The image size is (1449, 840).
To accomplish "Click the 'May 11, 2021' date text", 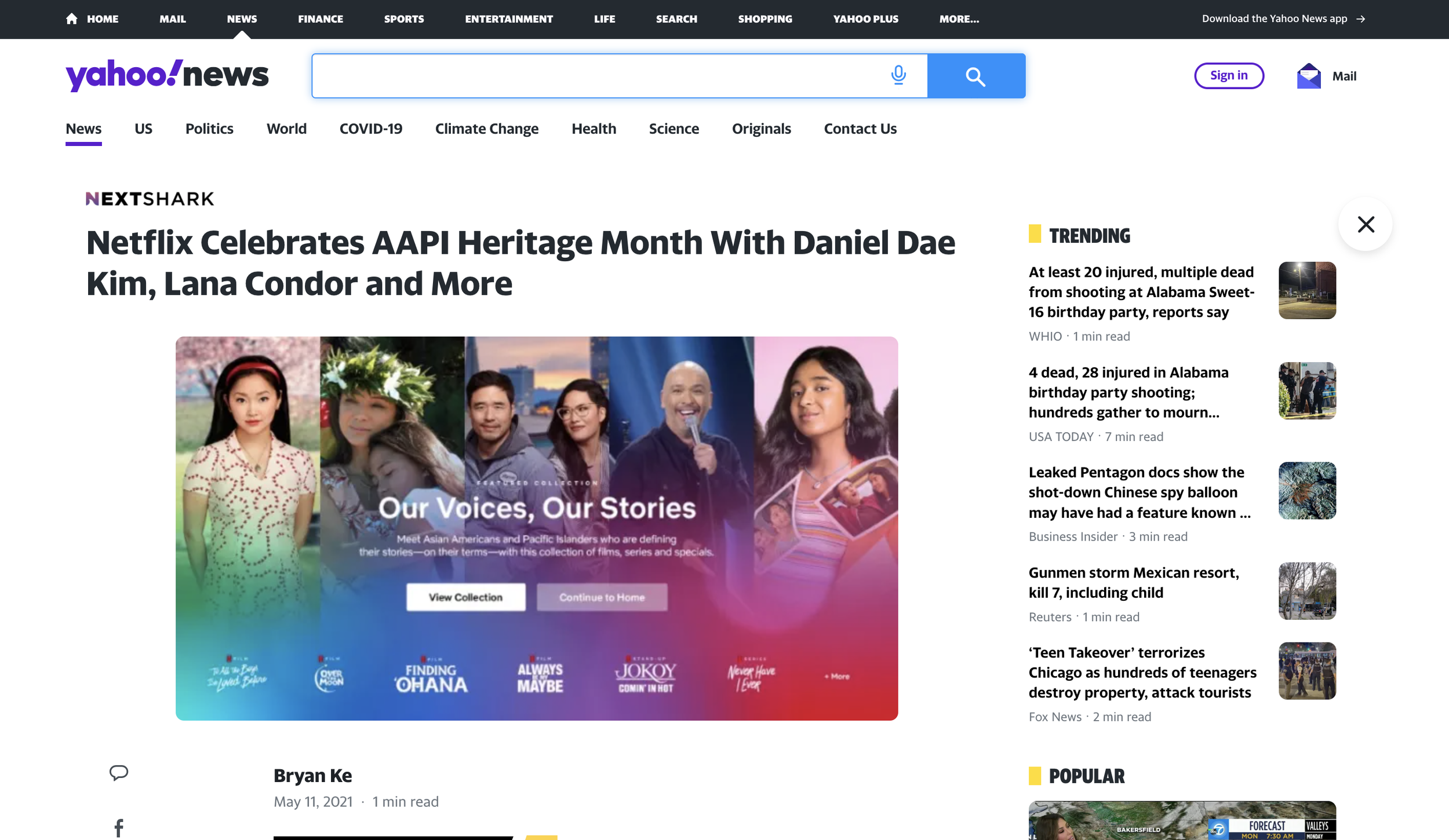I will (313, 802).
